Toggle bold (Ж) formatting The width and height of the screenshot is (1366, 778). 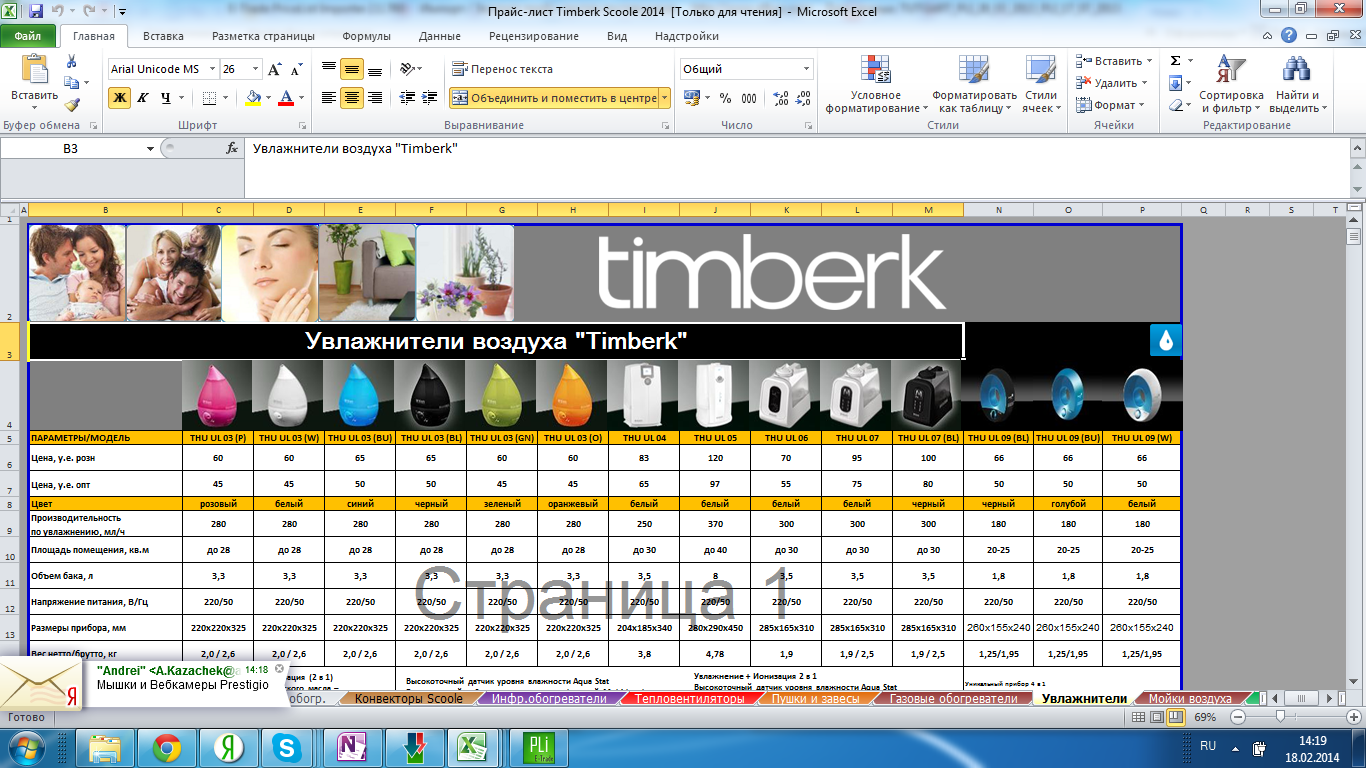point(120,98)
